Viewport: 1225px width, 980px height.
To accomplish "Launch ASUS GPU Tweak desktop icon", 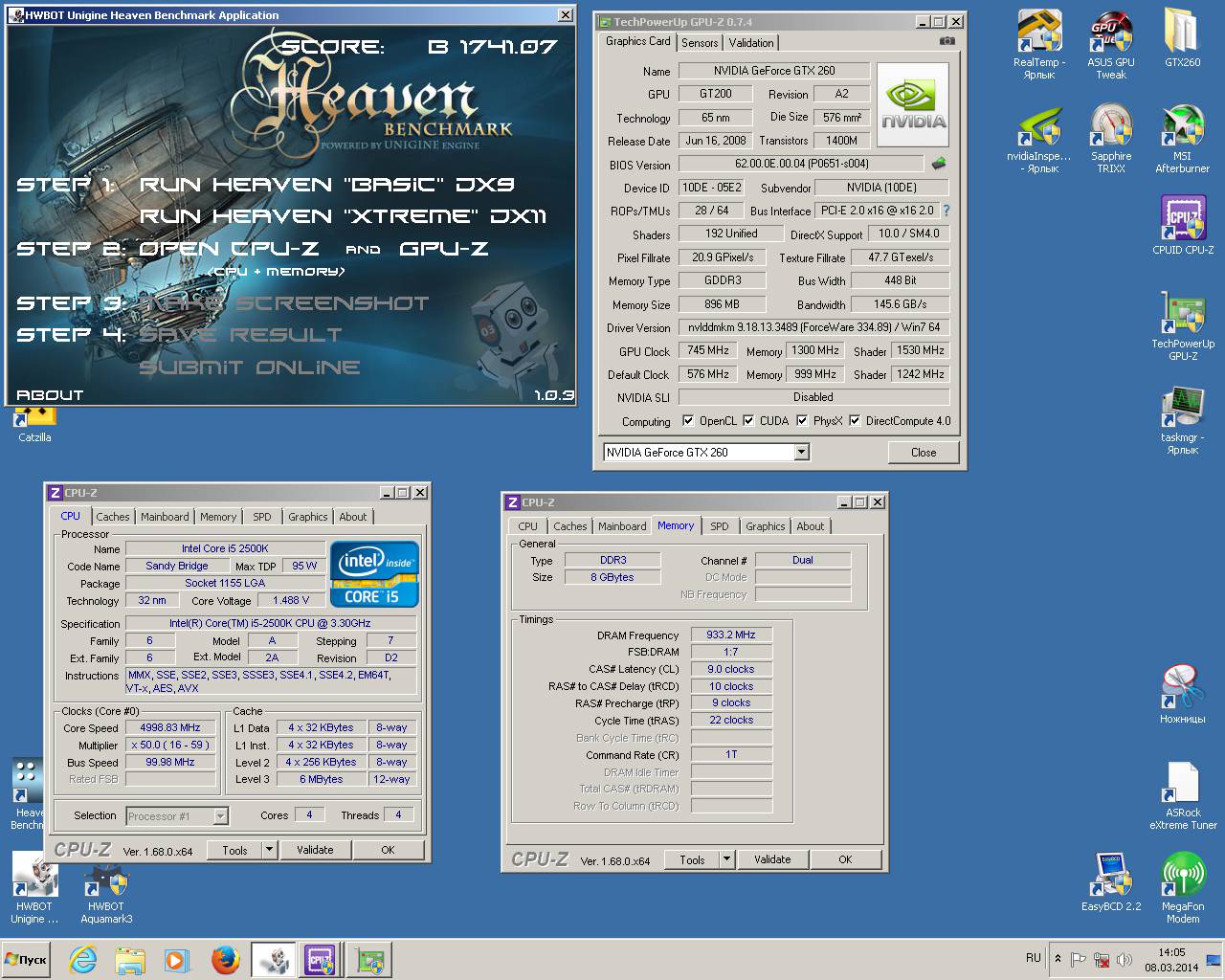I will 1111,43.
